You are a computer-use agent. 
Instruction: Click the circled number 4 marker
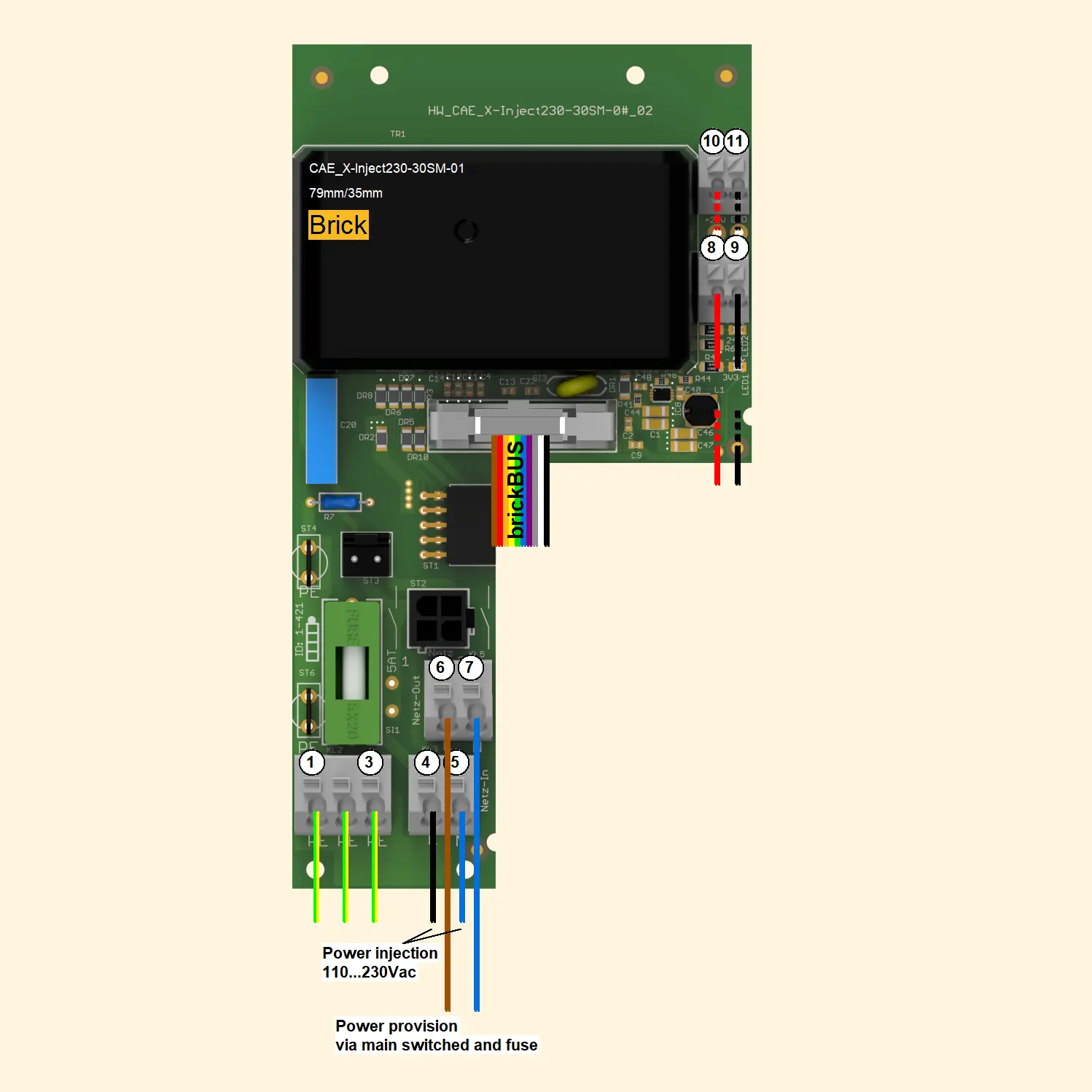pyautogui.click(x=426, y=763)
